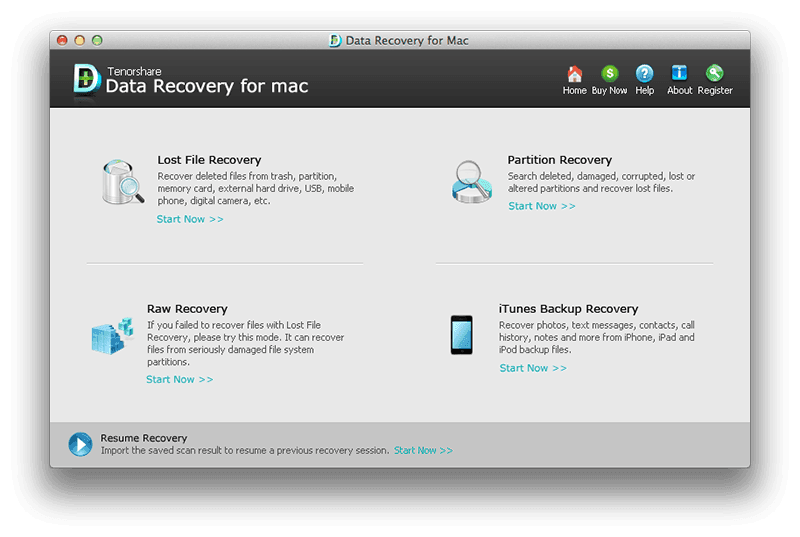
Task: Click the Tenorshare D logo
Action: pos(86,81)
